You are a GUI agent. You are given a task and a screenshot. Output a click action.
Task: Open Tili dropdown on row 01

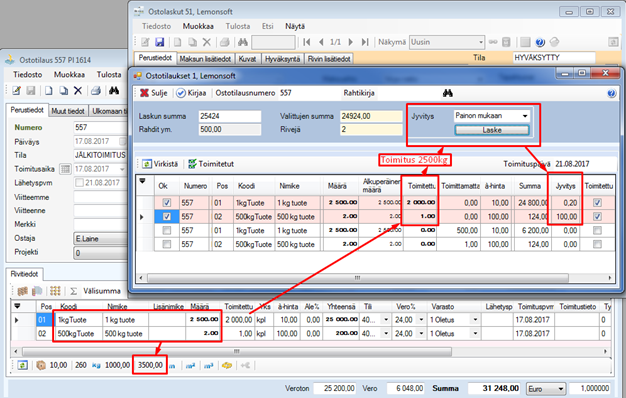click(x=386, y=320)
